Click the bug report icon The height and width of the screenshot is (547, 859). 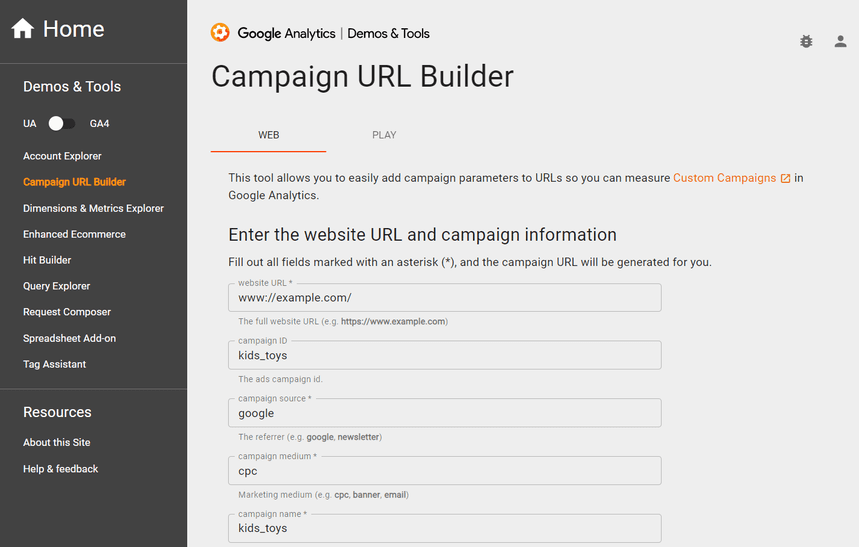pos(806,42)
